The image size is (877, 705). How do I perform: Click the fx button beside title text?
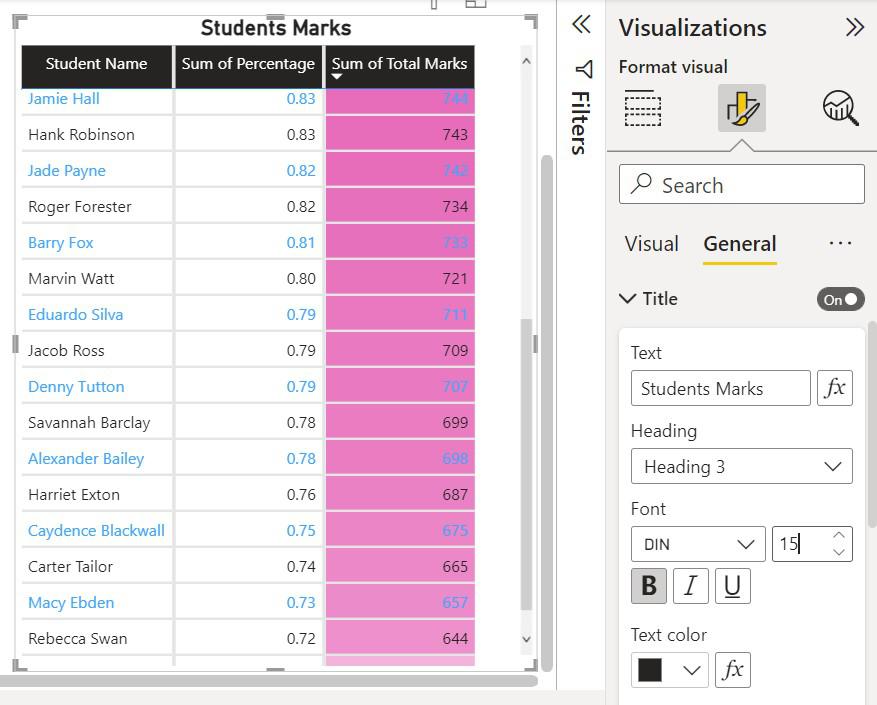click(x=835, y=388)
